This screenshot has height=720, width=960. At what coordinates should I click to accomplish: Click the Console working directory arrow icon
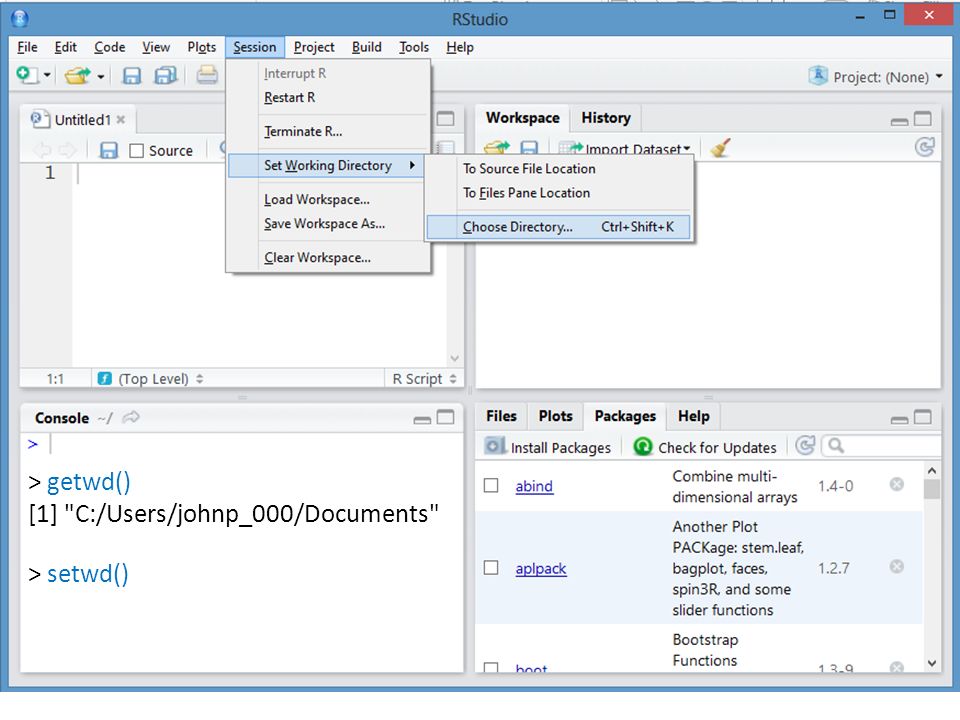tap(131, 418)
